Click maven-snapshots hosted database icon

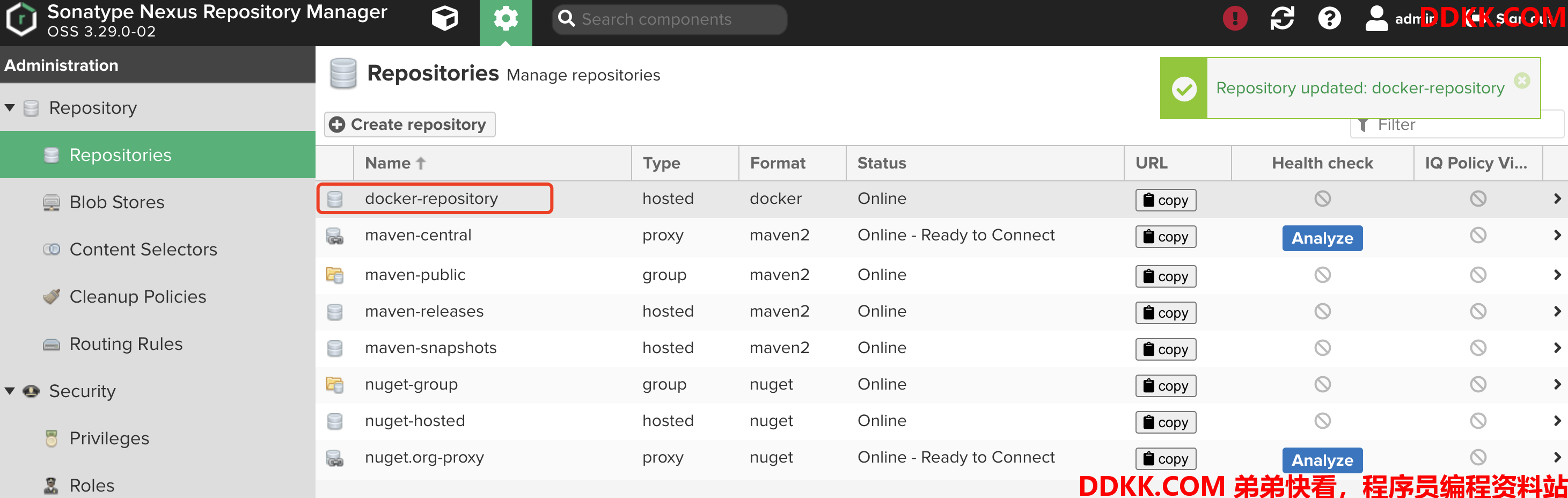click(335, 348)
